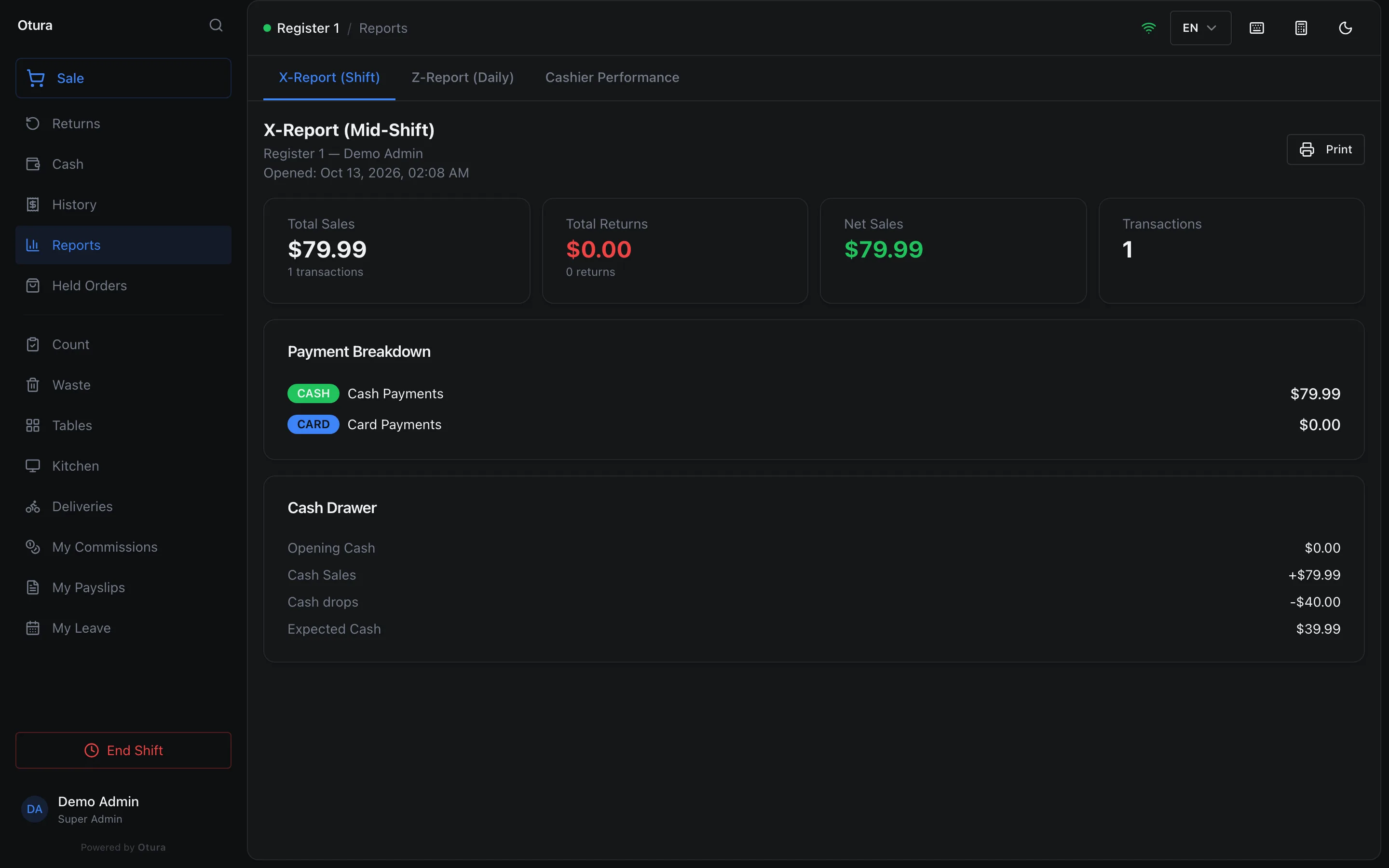This screenshot has width=1389, height=868.
Task: Click the Total Returns $0.00 card
Action: point(675,251)
